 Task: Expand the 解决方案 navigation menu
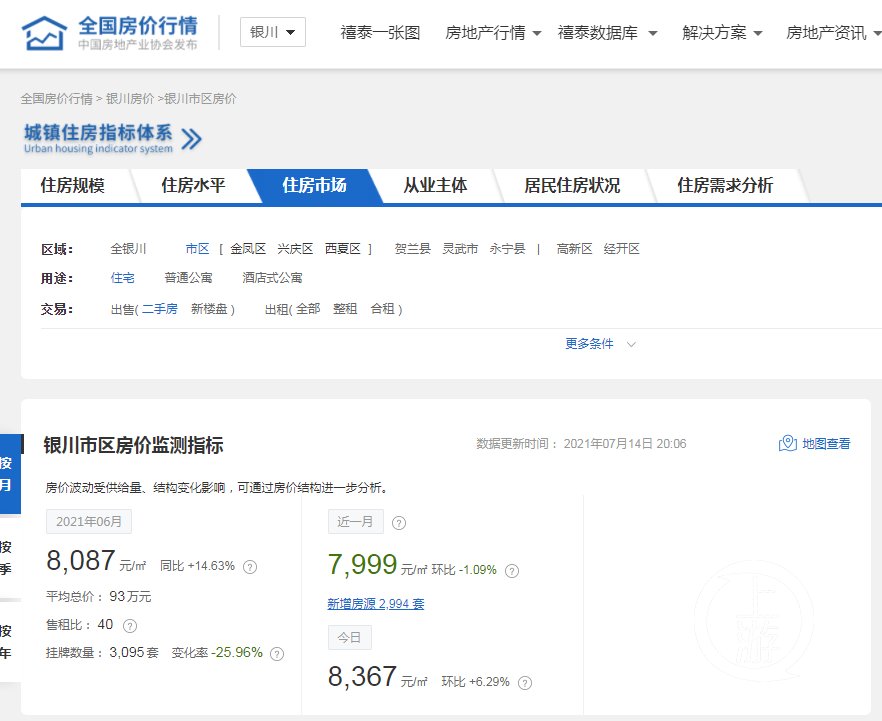[722, 33]
